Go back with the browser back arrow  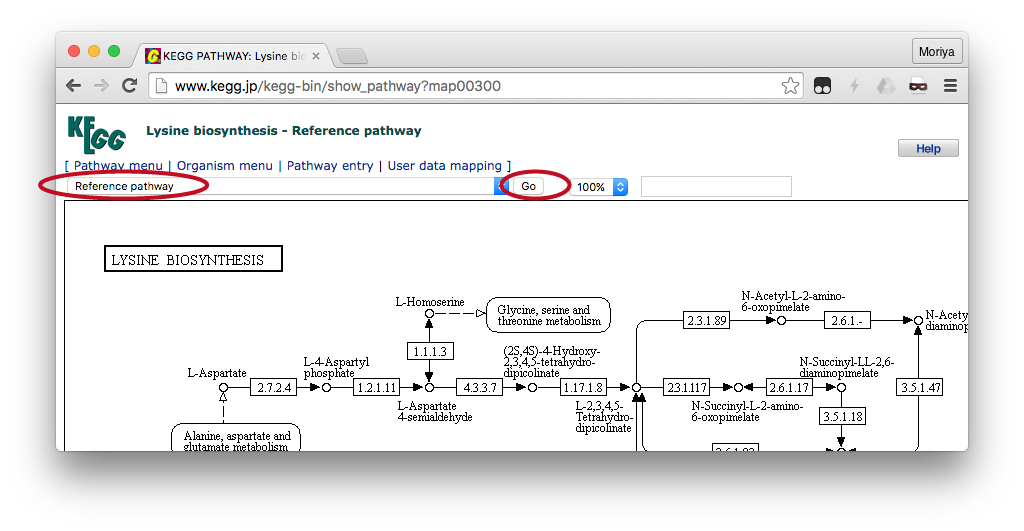[x=73, y=86]
